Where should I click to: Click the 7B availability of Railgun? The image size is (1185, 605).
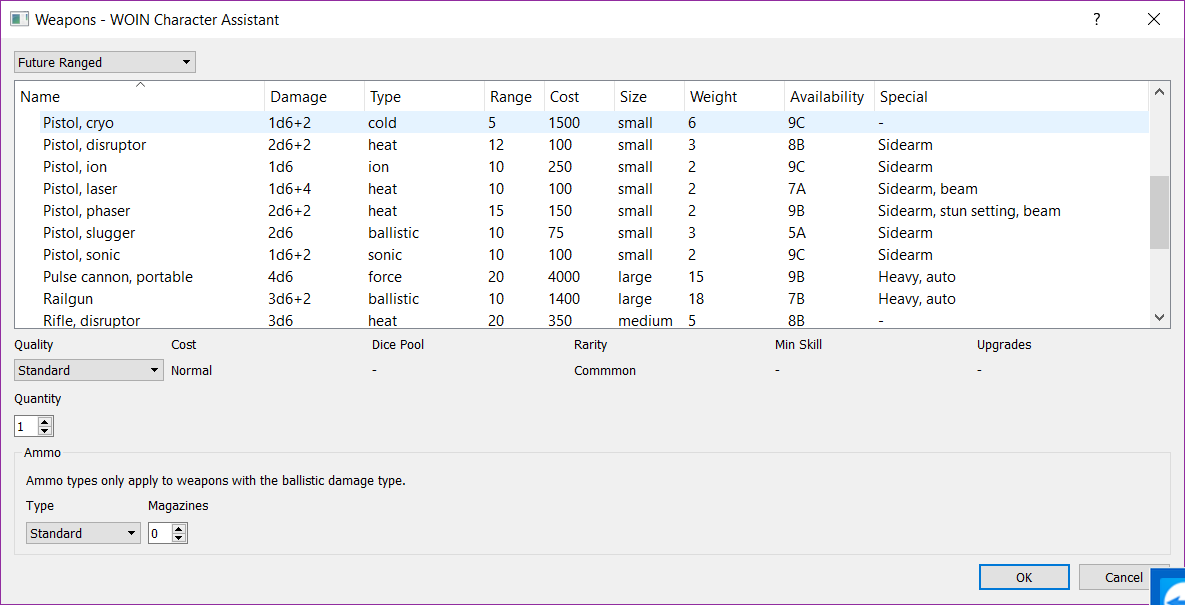(x=797, y=299)
